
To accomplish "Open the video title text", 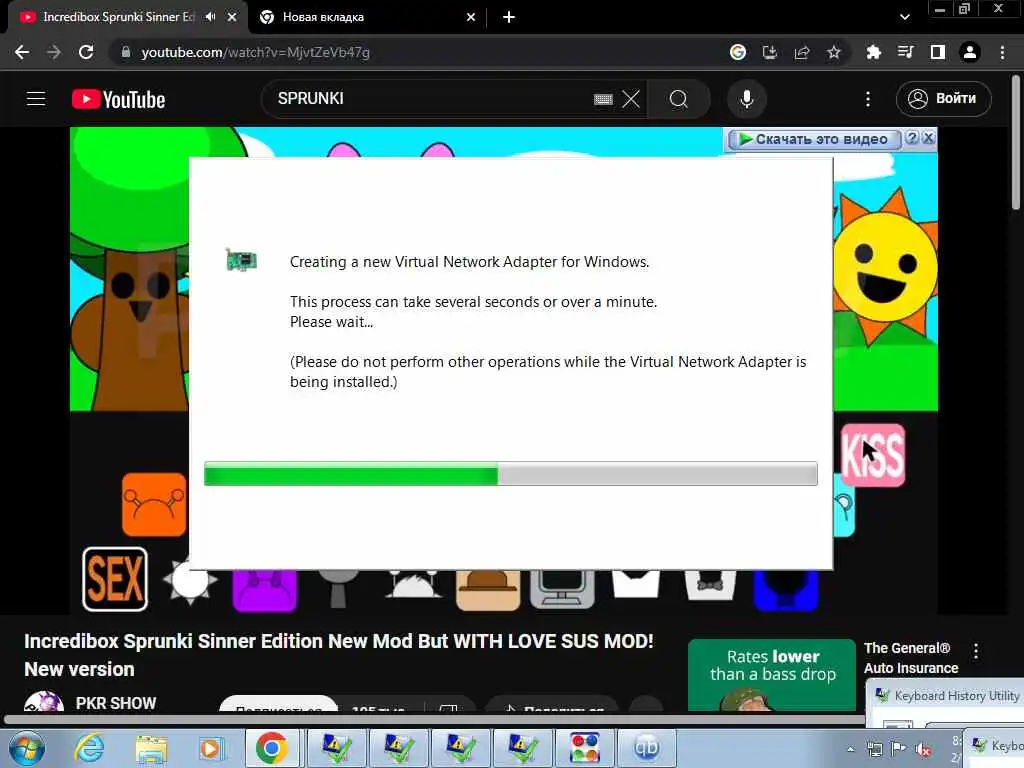I will [x=338, y=655].
